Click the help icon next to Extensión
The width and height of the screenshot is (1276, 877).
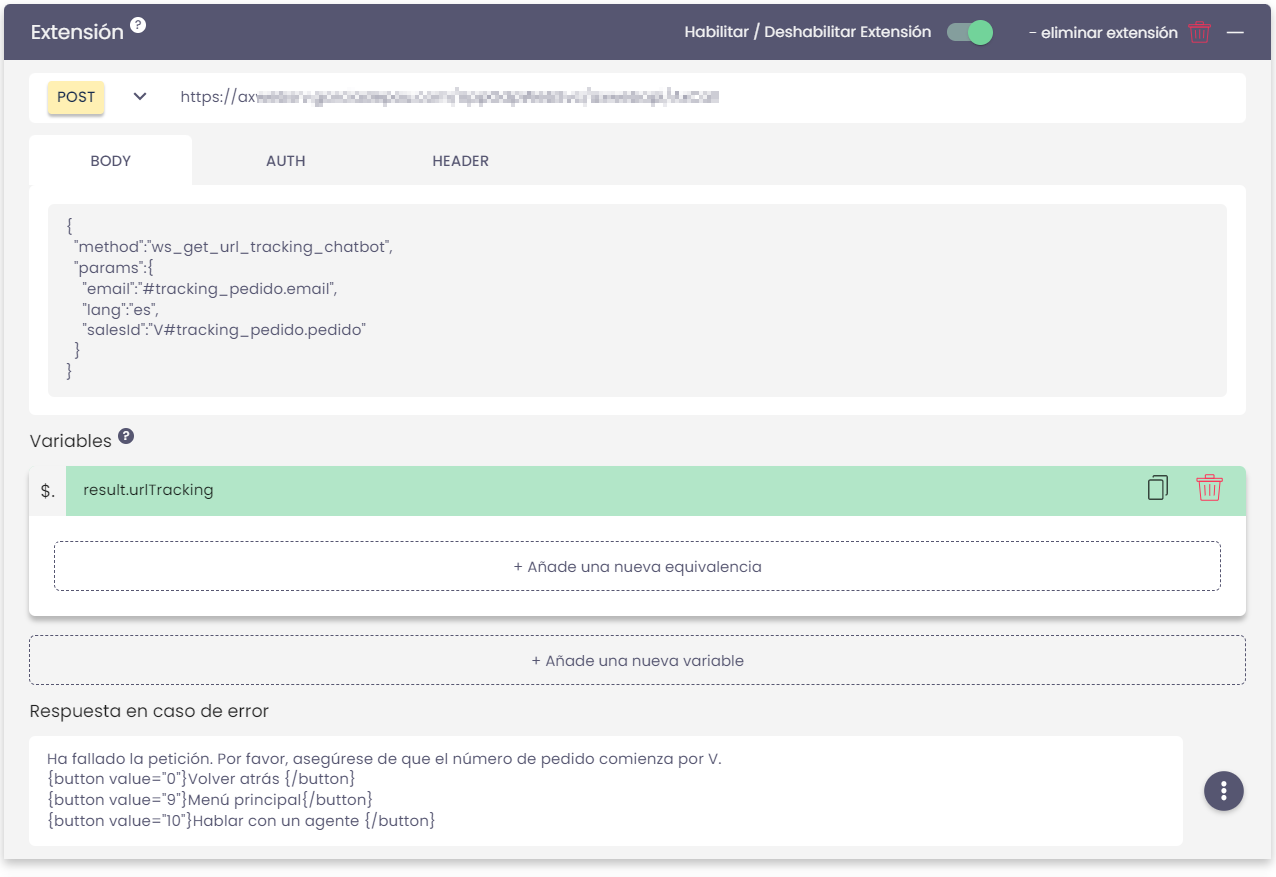[138, 25]
